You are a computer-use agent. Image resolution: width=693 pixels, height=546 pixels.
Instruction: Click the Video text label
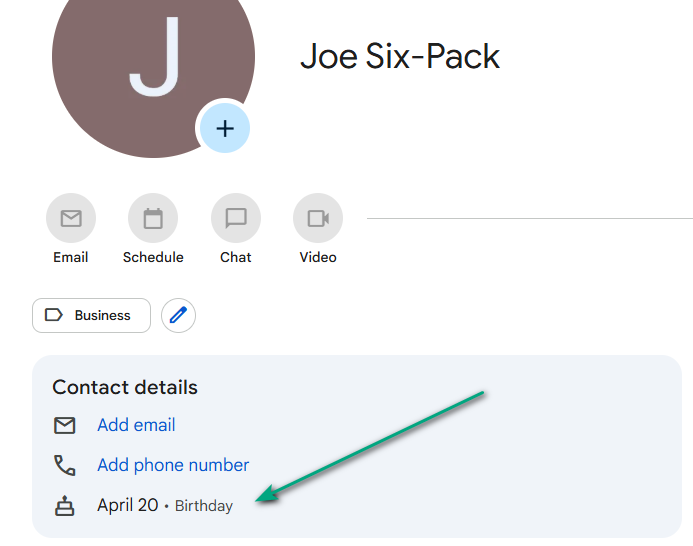pyautogui.click(x=318, y=257)
